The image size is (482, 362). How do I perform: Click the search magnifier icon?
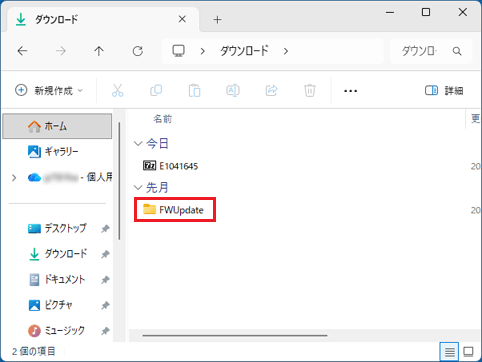click(x=457, y=51)
